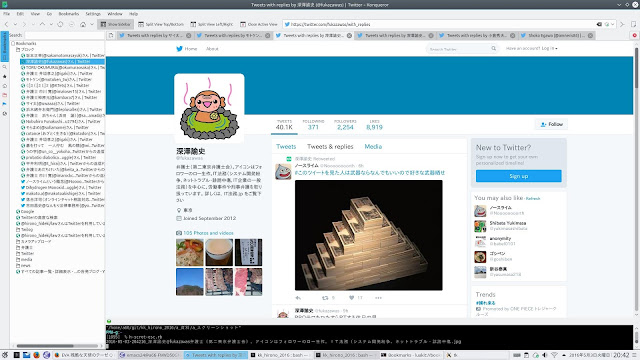Viewport: 640px width, 360px height.
Task: Switch to the Media timeline tab
Action: point(373,147)
